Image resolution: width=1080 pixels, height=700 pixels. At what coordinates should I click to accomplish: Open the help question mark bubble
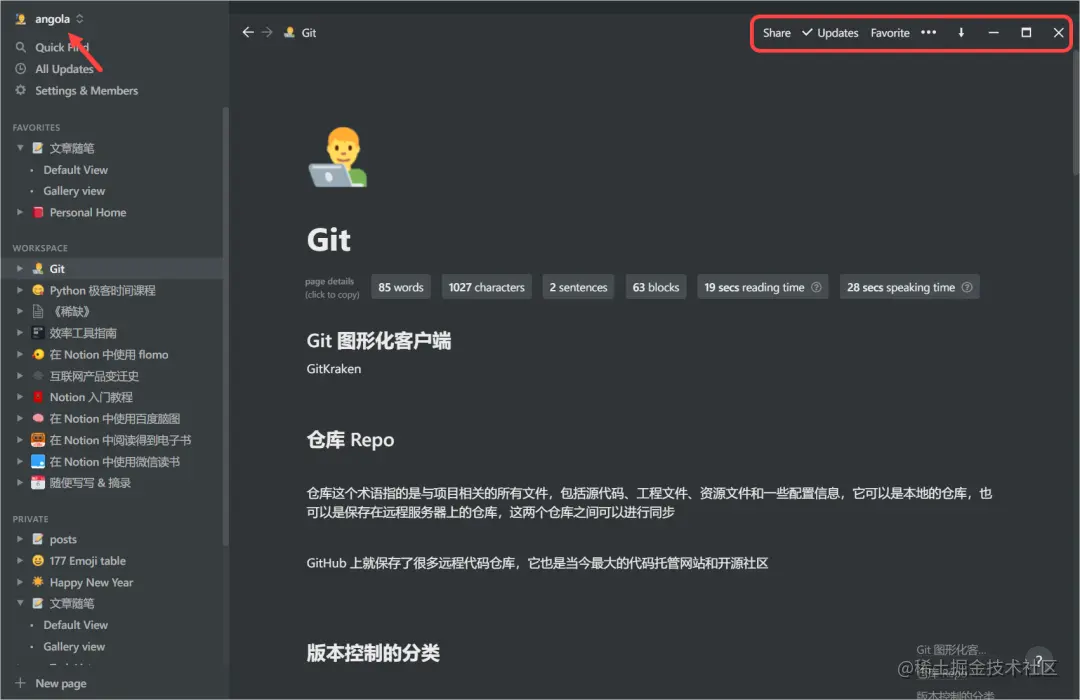[1039, 660]
